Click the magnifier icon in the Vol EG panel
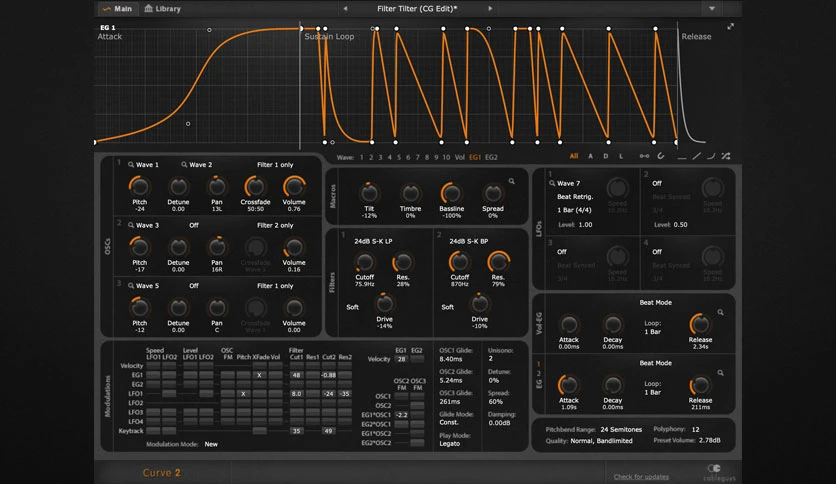836x484 pixels. coord(720,312)
